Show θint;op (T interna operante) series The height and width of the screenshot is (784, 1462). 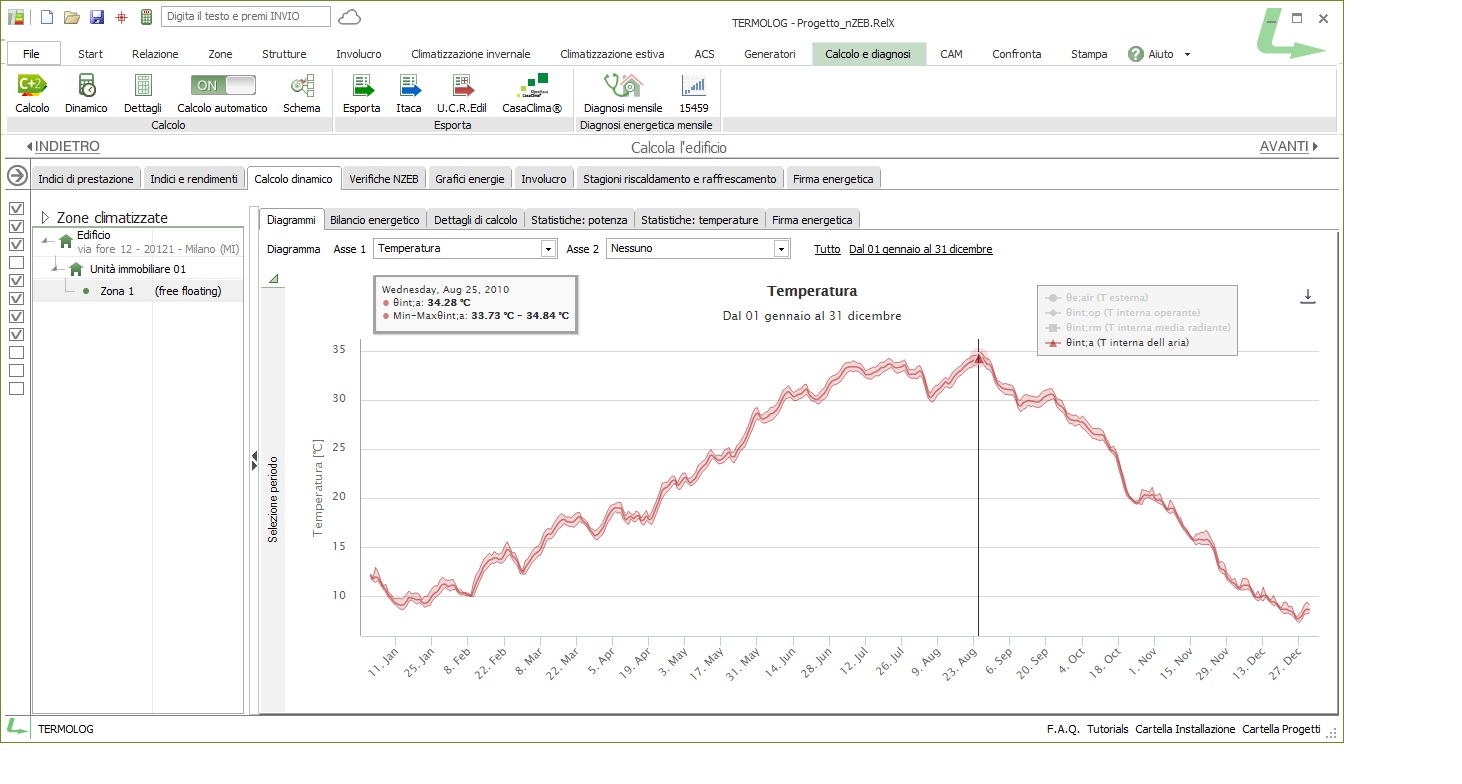coord(1121,312)
